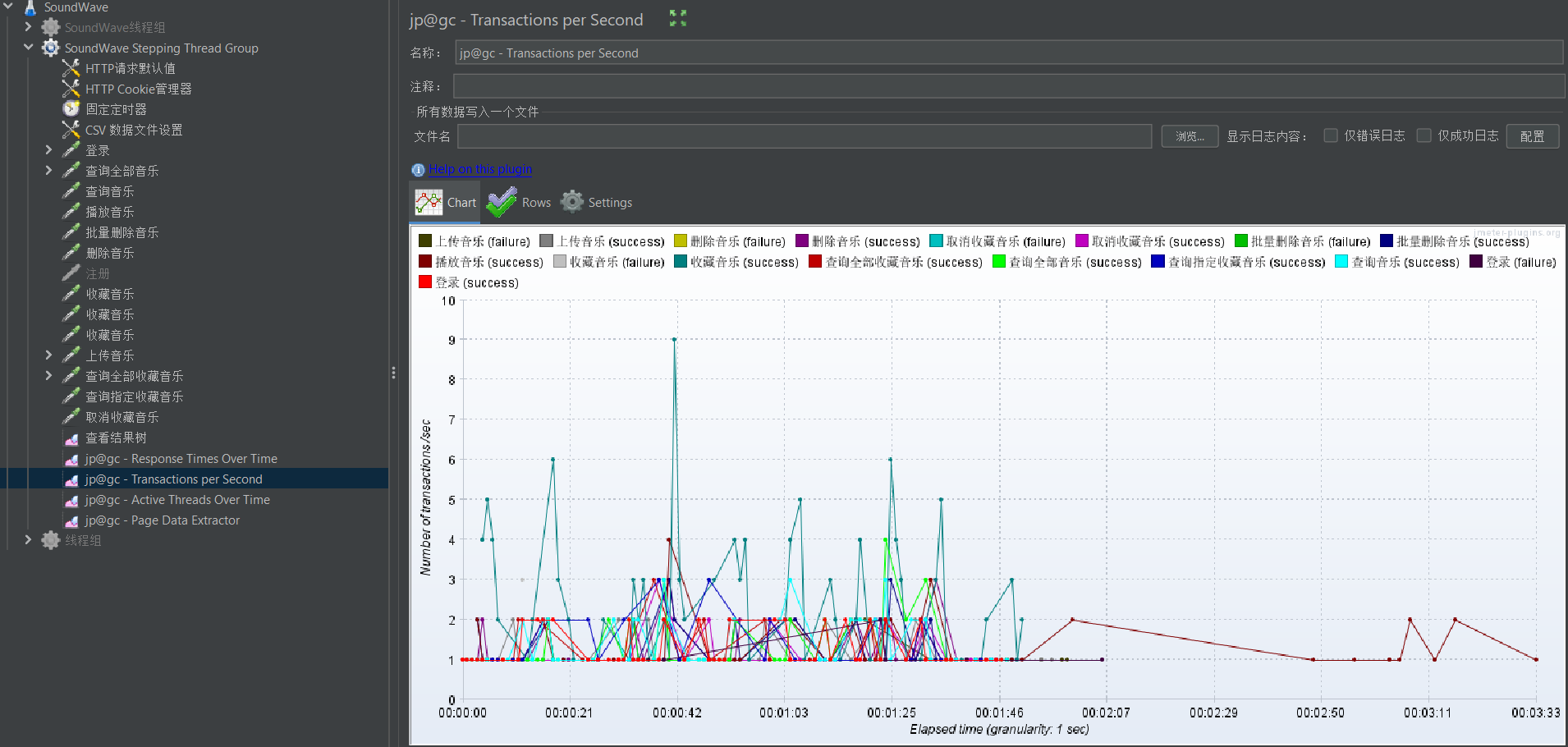Click the vertical split-pane divider handle dots

pyautogui.click(x=394, y=373)
